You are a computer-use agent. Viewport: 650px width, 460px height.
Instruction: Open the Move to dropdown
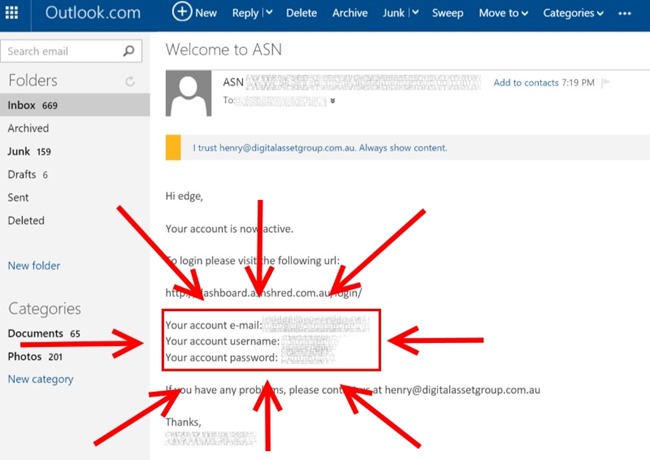(x=503, y=13)
